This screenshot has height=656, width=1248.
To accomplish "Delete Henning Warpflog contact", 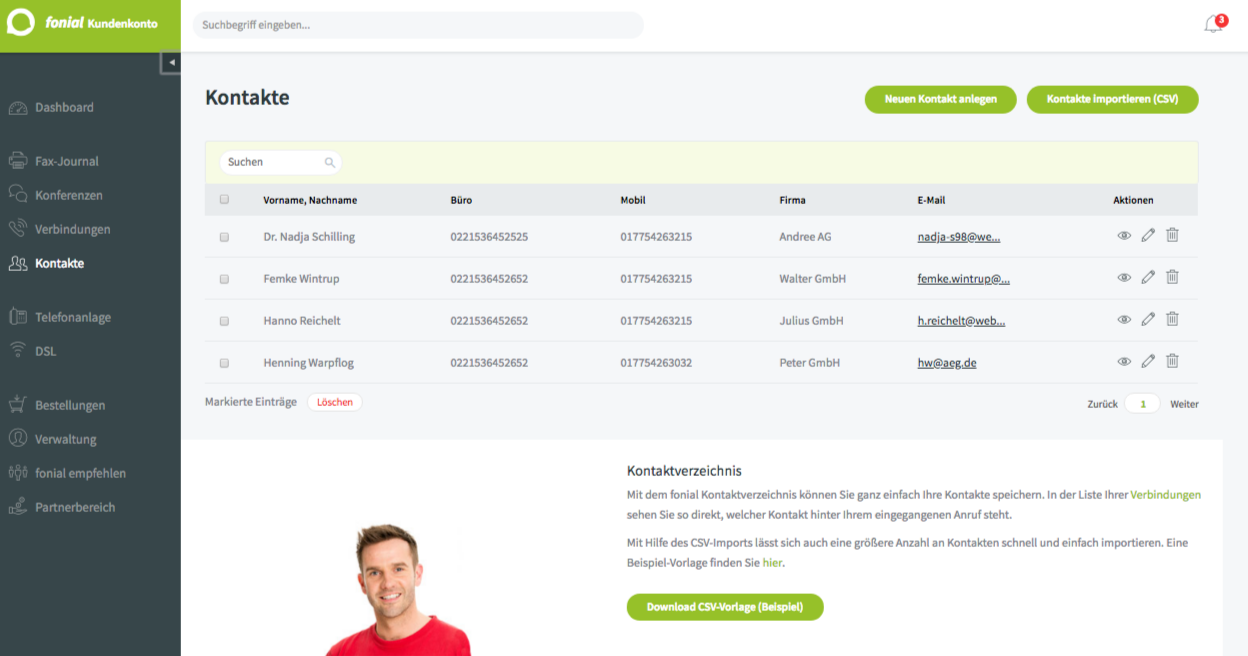I will pyautogui.click(x=1172, y=361).
